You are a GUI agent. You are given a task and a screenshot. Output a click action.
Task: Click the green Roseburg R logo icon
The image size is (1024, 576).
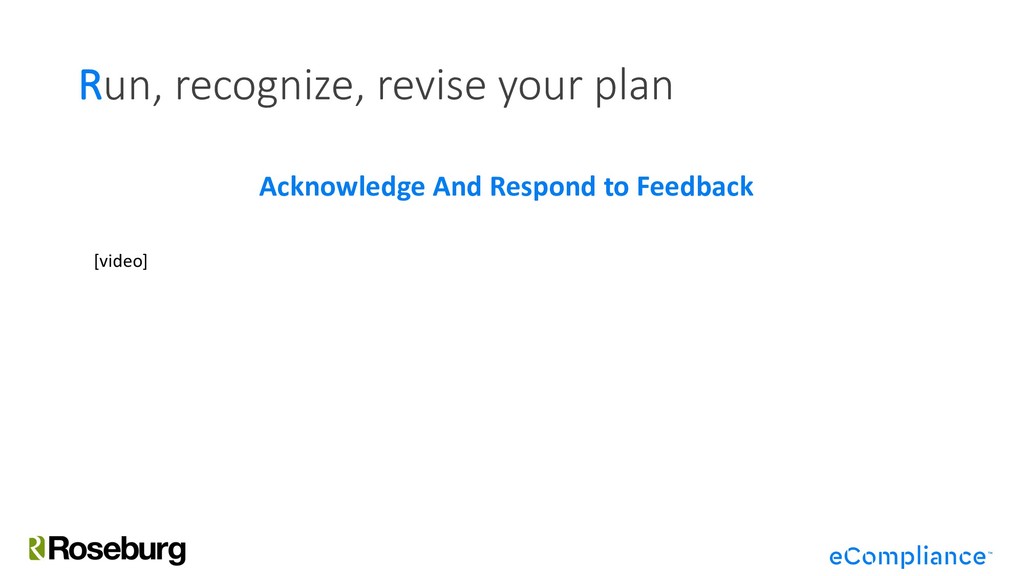click(x=37, y=548)
